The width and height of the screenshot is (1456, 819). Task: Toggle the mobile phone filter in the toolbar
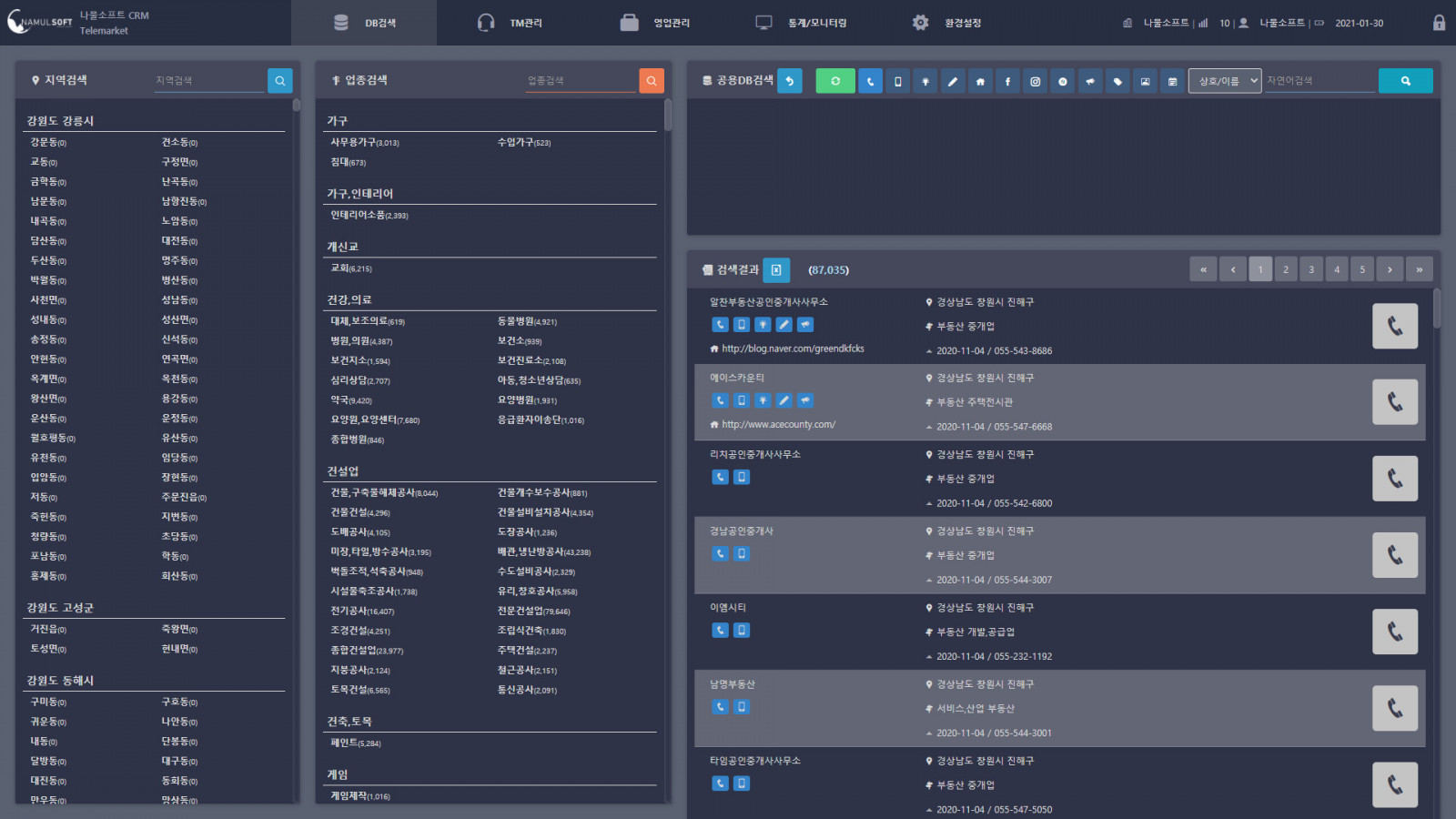coord(897,81)
